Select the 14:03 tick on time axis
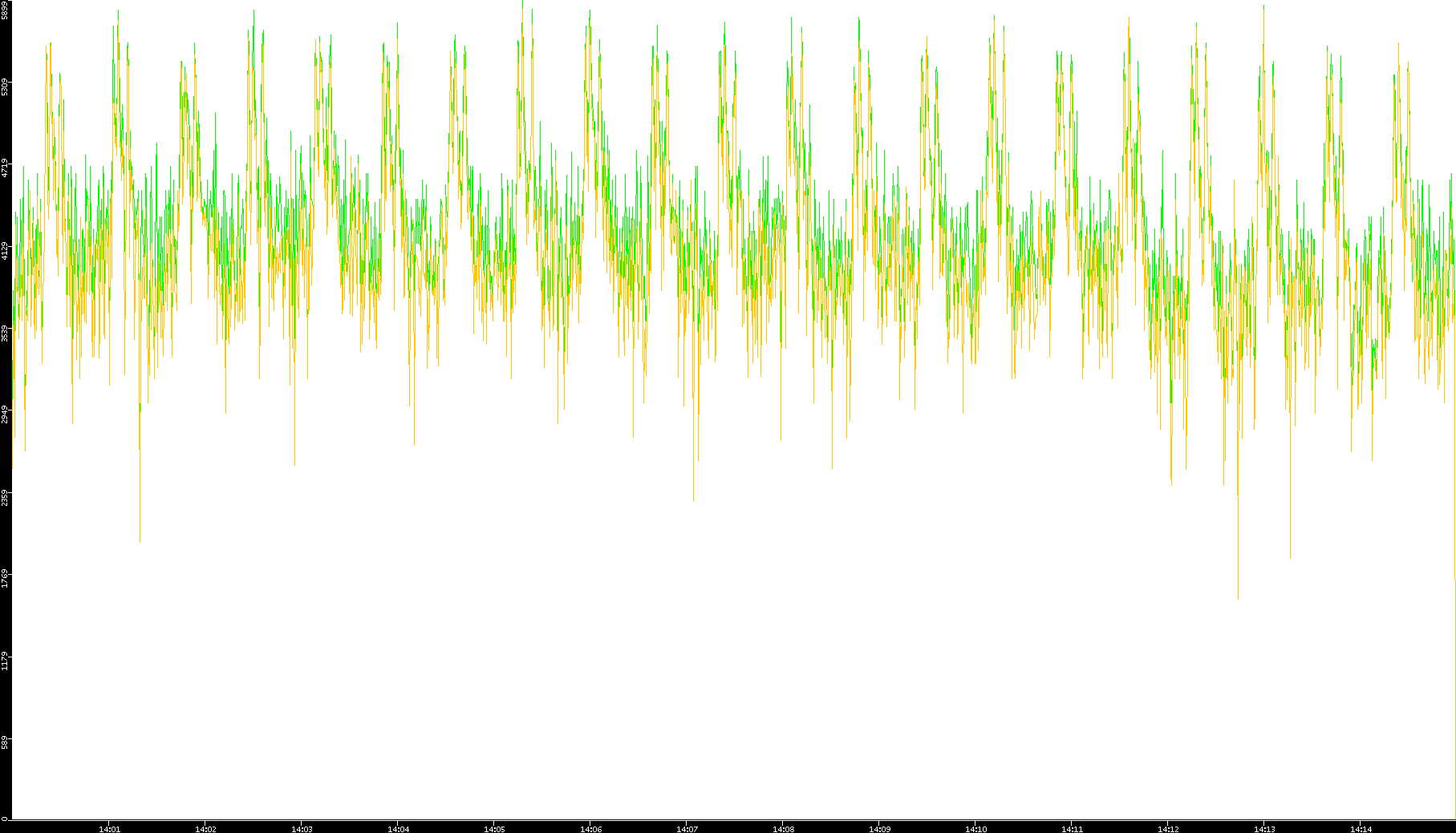Viewport: 1456px width, 833px height. [302, 829]
